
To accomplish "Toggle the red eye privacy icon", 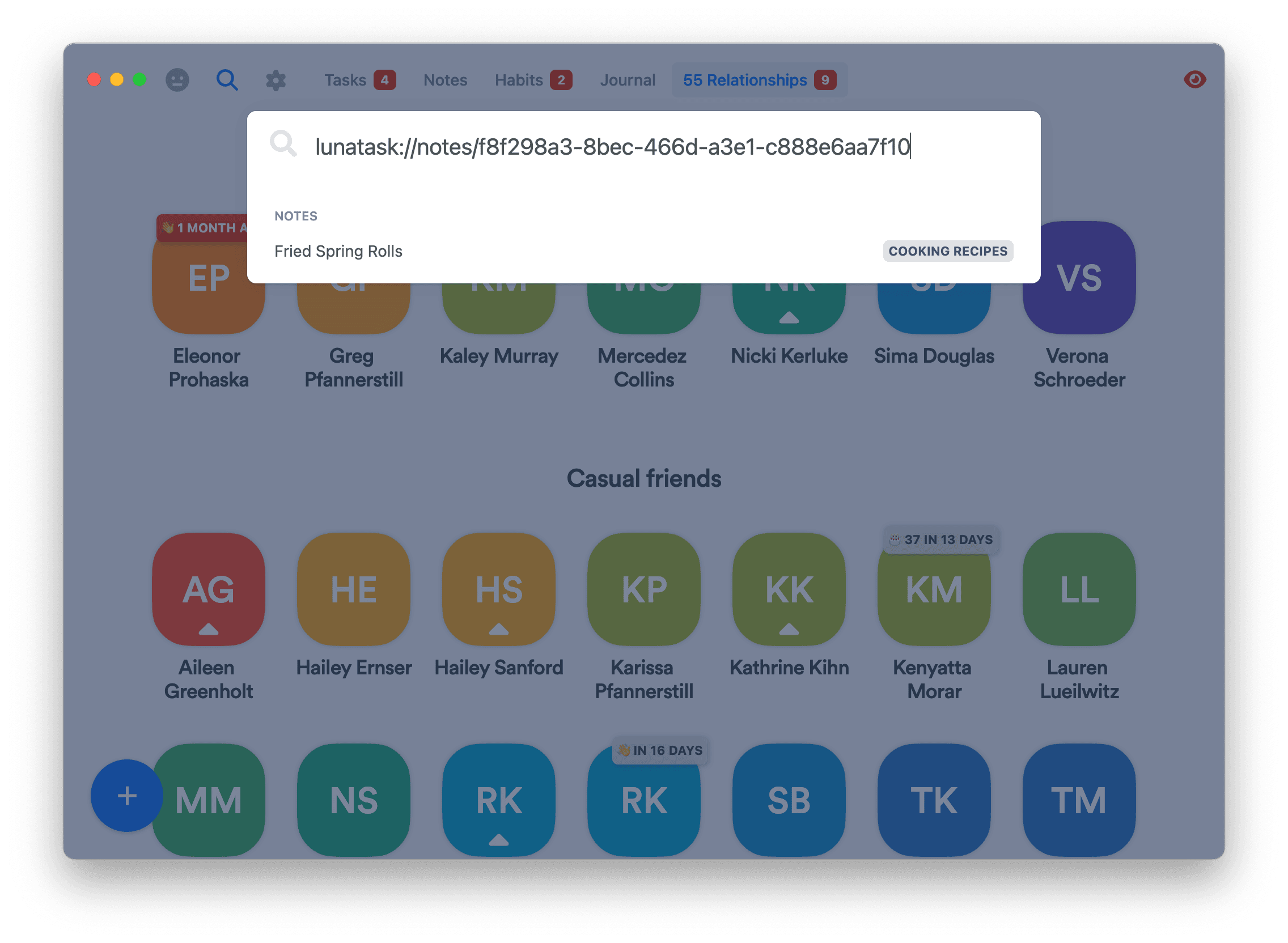I will click(x=1194, y=79).
